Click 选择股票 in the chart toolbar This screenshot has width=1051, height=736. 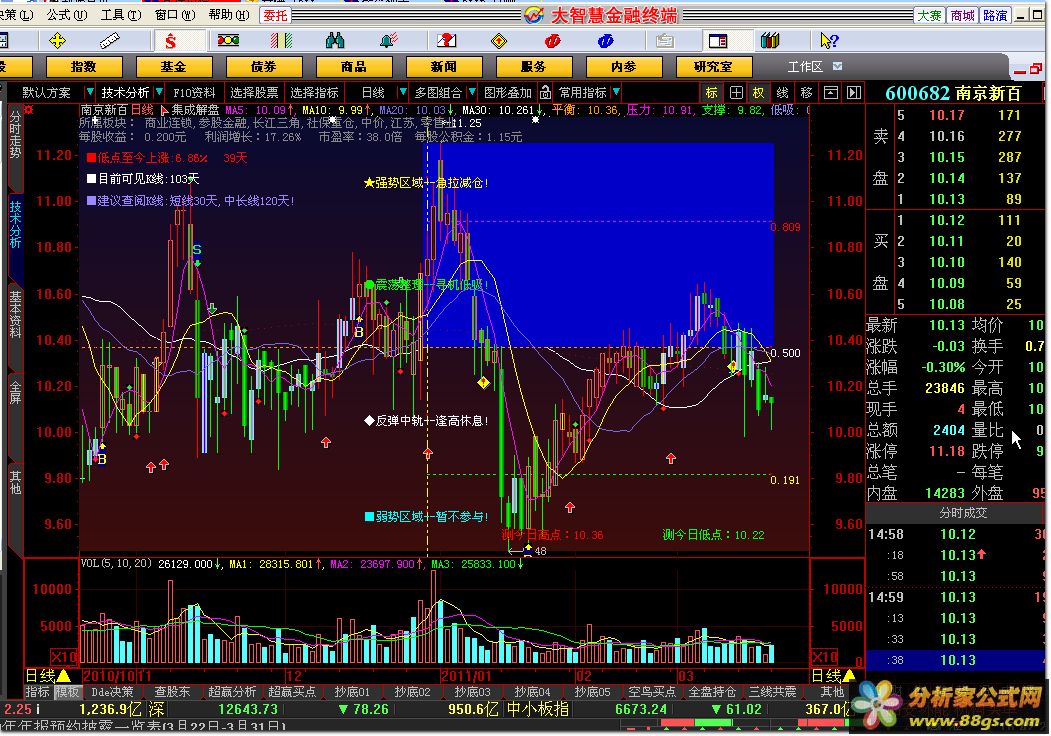(x=254, y=93)
